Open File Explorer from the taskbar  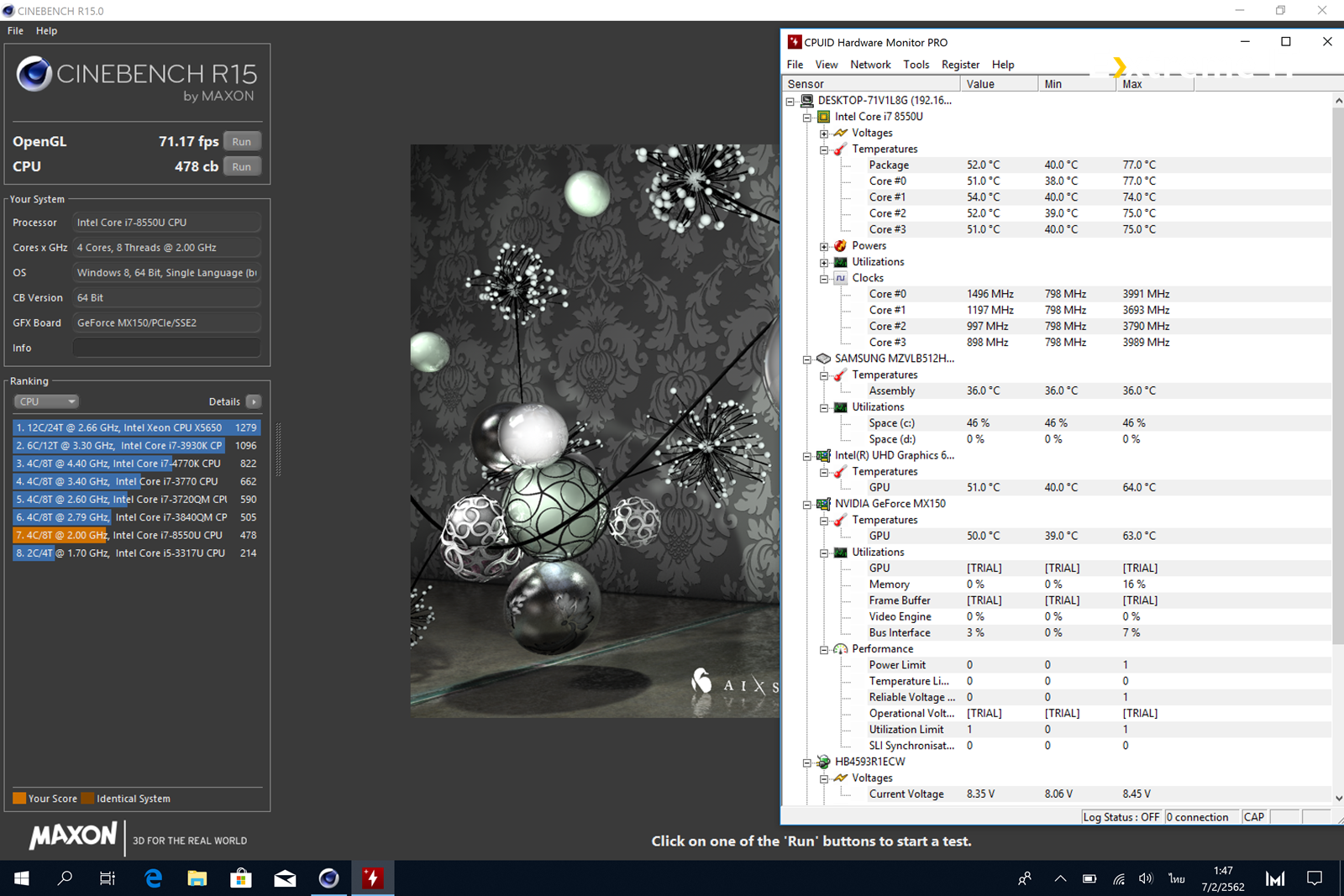tap(197, 878)
